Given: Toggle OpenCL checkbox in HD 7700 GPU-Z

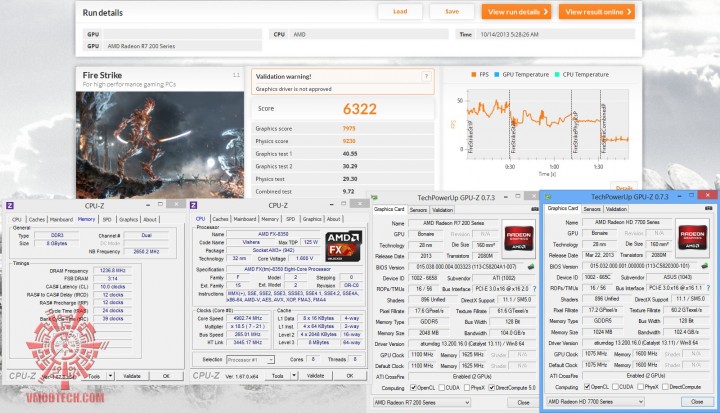Looking at the screenshot, I should (x=587, y=387).
